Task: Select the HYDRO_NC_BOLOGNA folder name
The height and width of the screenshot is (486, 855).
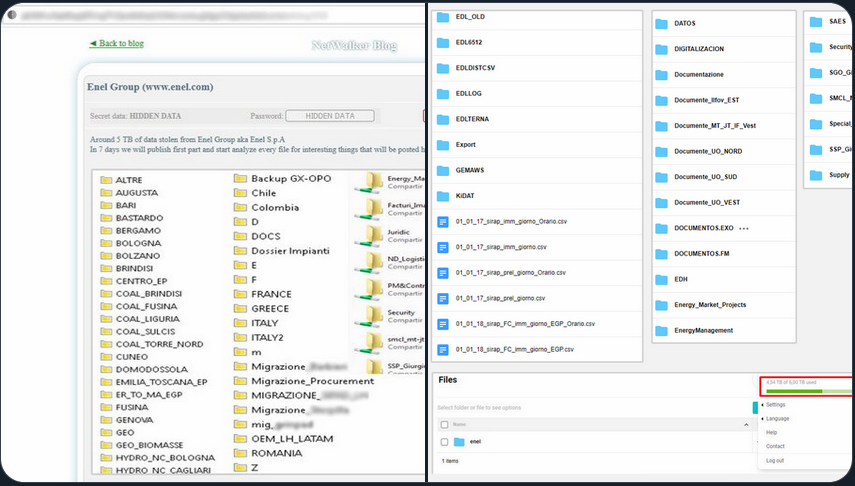Action: click(x=165, y=458)
